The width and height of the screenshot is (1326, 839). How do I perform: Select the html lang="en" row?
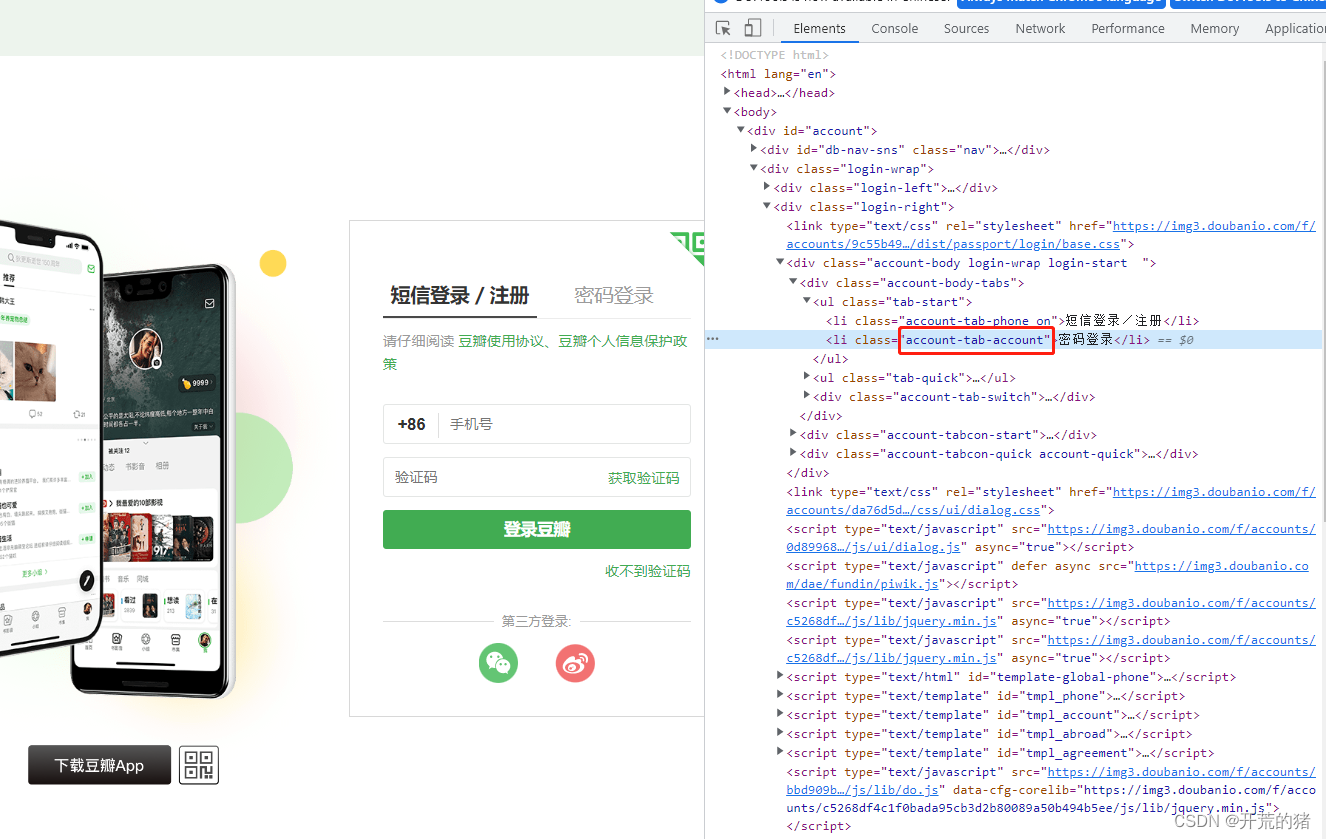[x=778, y=74]
